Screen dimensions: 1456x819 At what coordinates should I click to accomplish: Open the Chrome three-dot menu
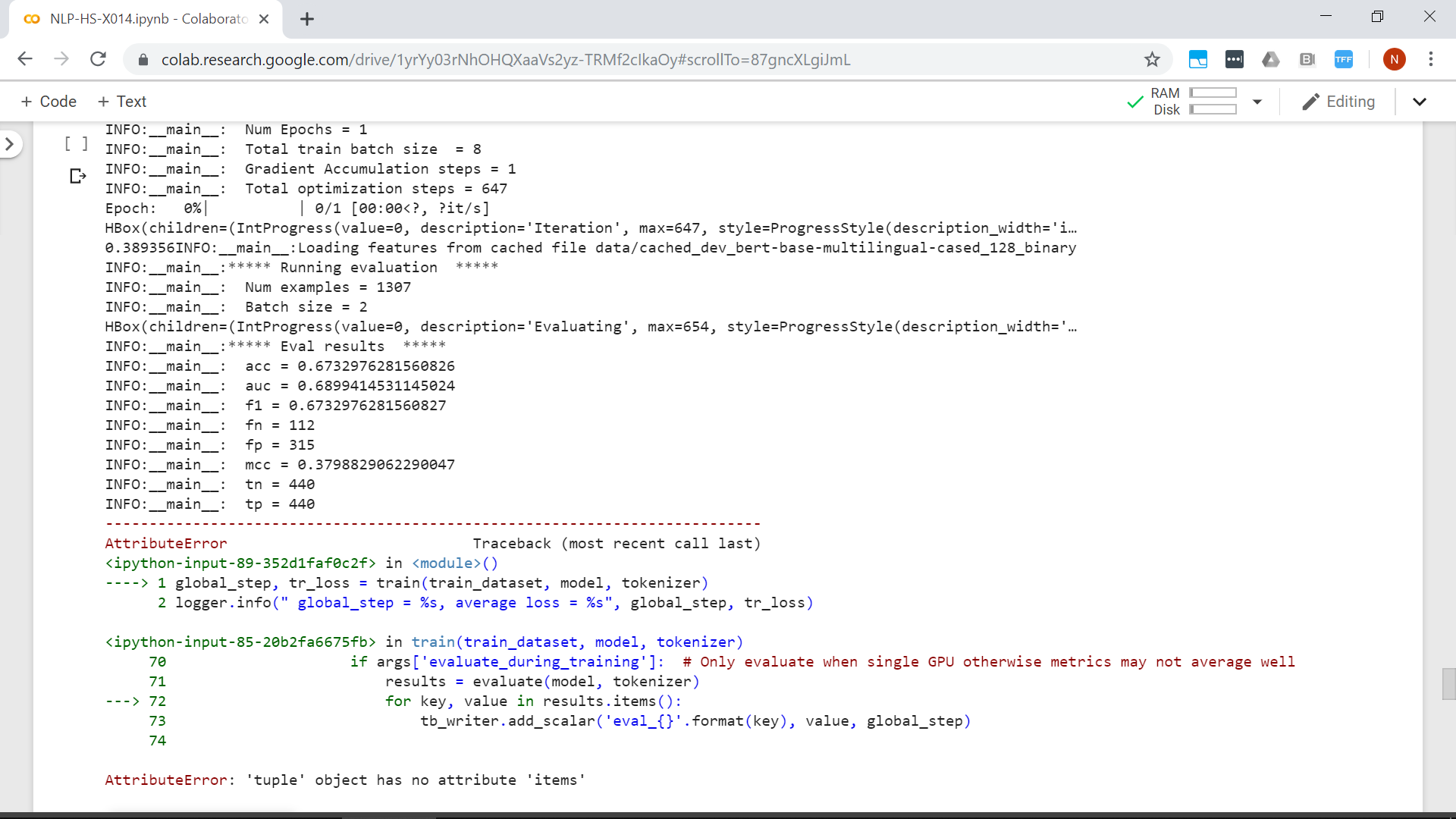coord(1432,59)
